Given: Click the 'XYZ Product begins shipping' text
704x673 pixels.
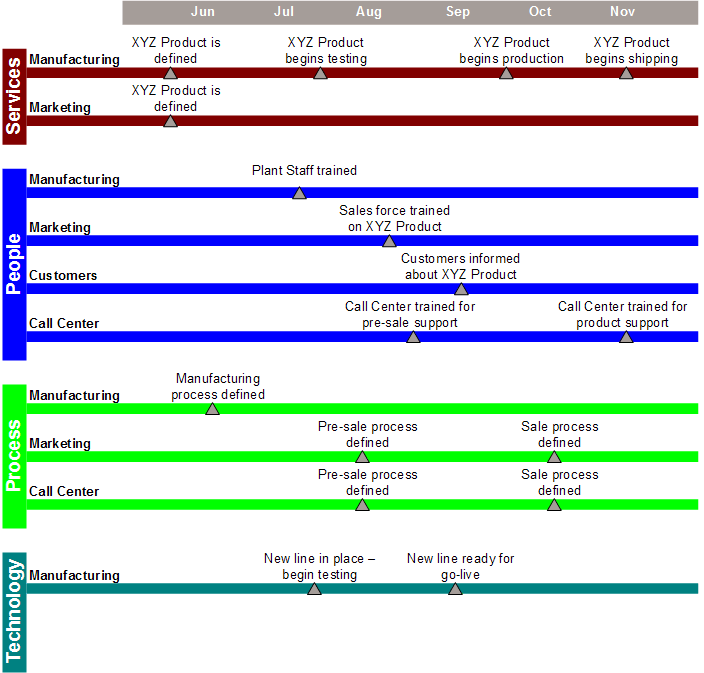Looking at the screenshot, I should (x=631, y=50).
